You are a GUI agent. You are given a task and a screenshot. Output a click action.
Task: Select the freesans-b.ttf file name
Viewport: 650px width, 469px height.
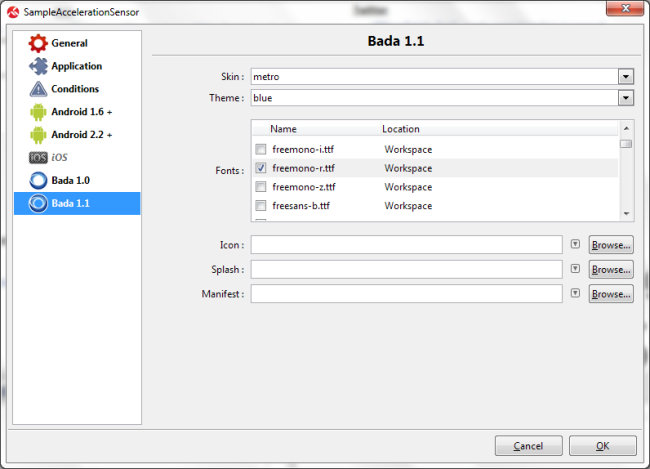click(x=301, y=205)
